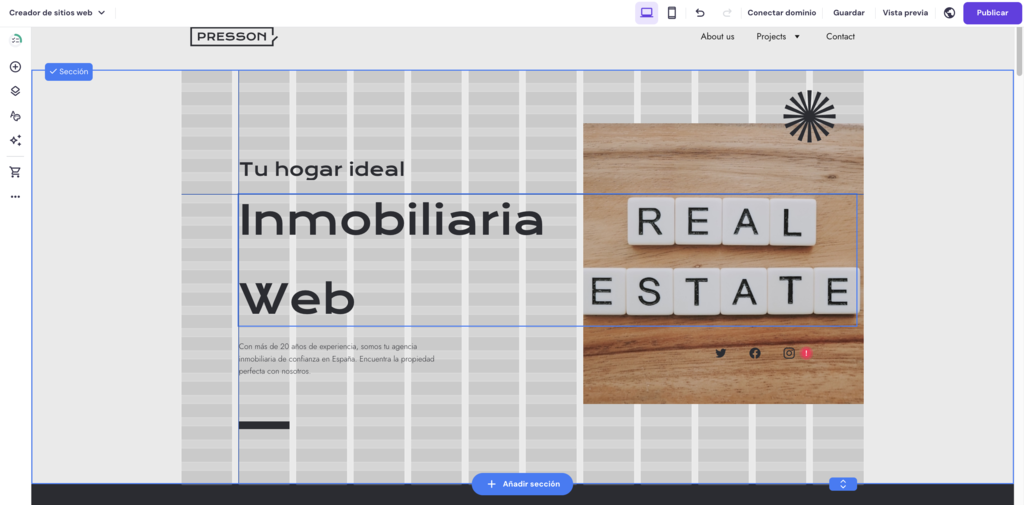Click the Instagram social icon
Image resolution: width=1024 pixels, height=505 pixels.
click(789, 353)
